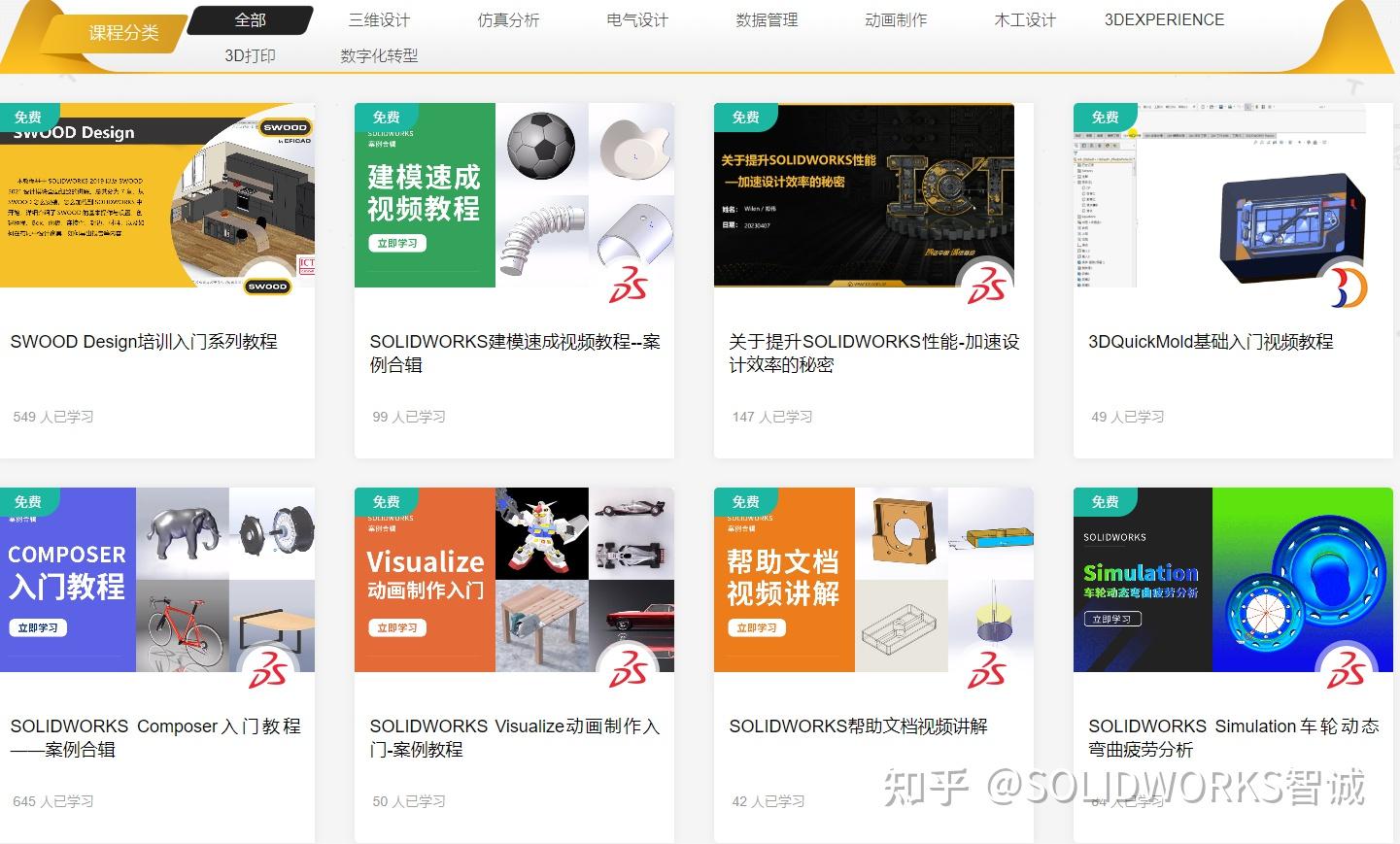The height and width of the screenshot is (844, 1400).
Task: Click 立即学习 on the 帮助文档 banner
Action: pyautogui.click(x=756, y=628)
